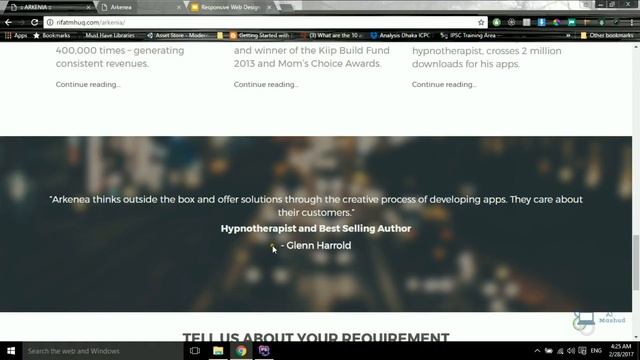640x360 pixels.
Task: Bookmark this page with the star icon
Action: 481,22
